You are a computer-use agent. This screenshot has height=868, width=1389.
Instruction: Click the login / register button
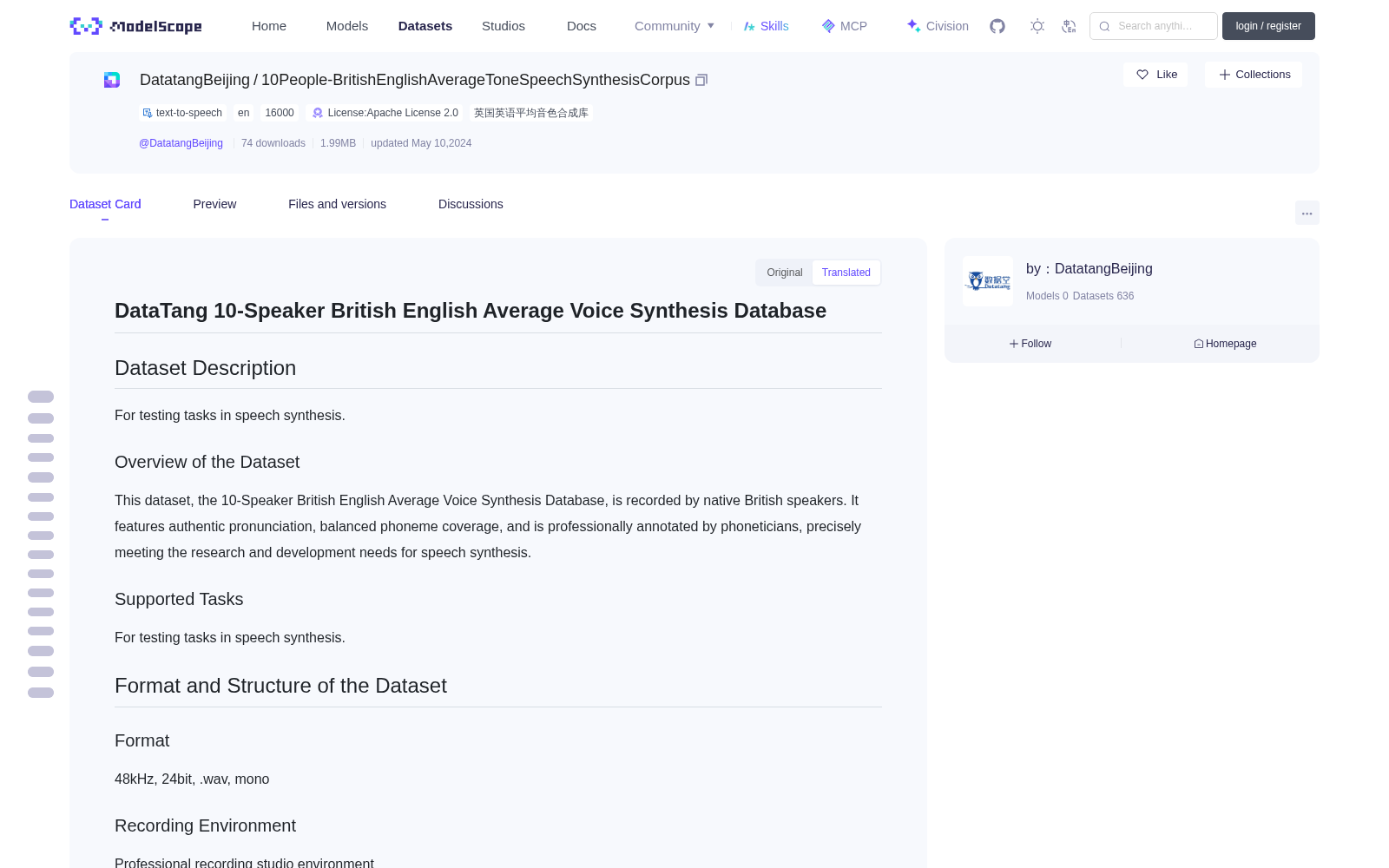coord(1268,26)
